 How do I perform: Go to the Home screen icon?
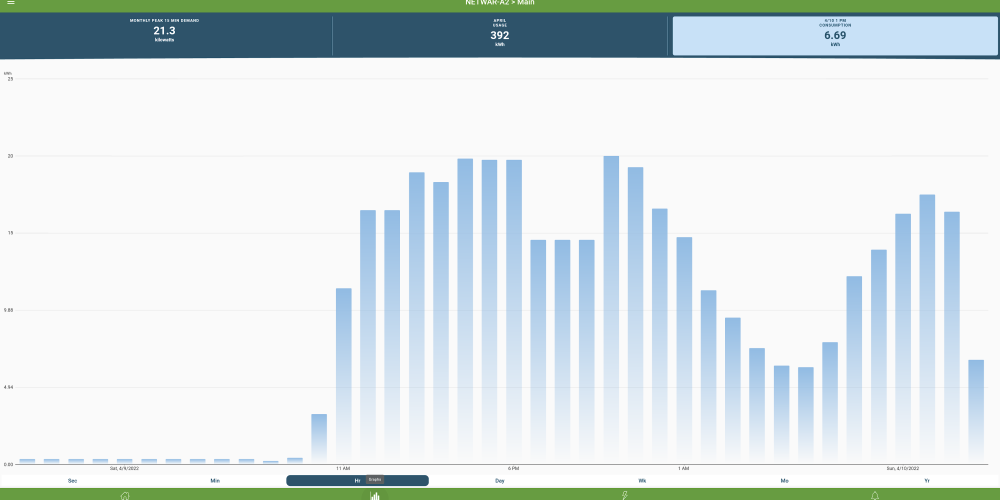pos(125,495)
